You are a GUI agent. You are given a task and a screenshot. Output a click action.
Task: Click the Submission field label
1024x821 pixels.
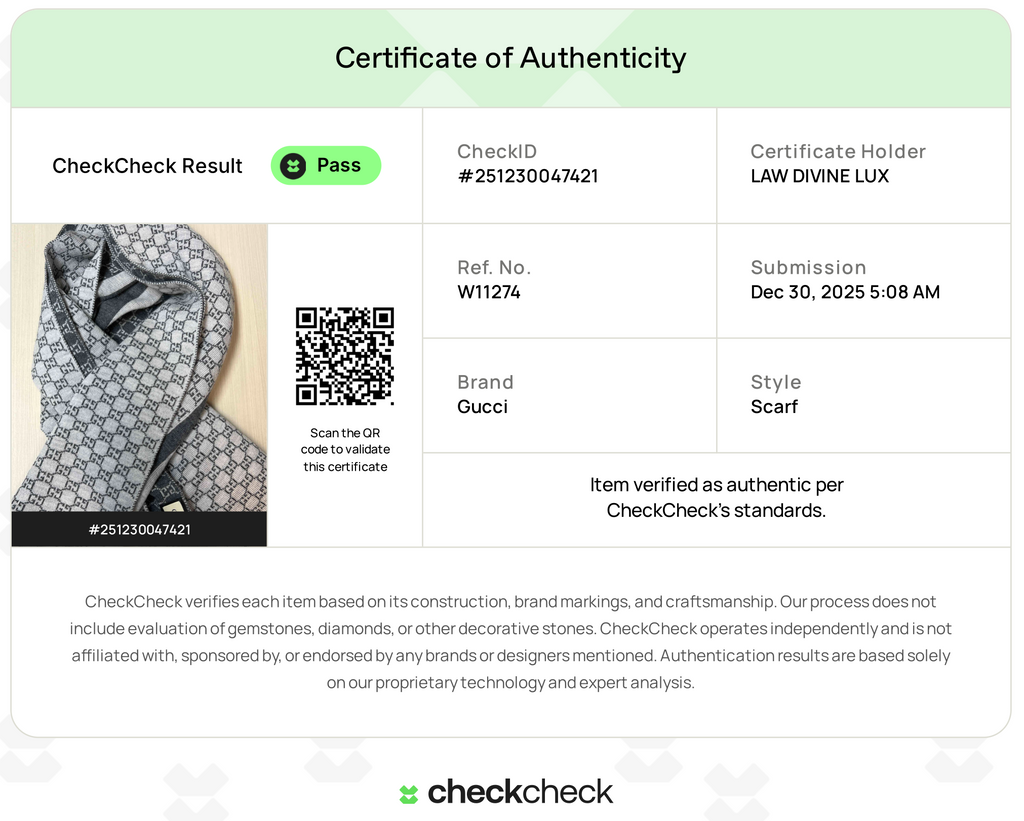click(808, 267)
